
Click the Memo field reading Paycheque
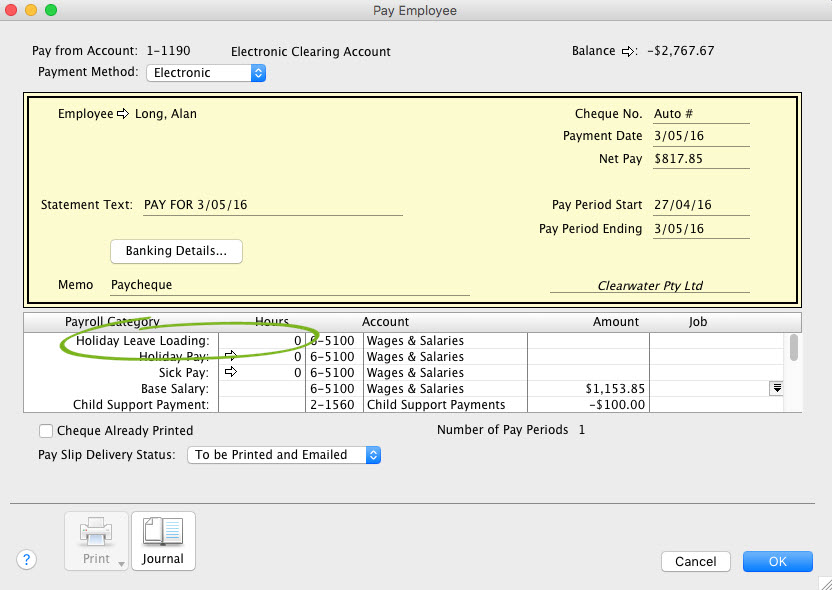[x=290, y=285]
